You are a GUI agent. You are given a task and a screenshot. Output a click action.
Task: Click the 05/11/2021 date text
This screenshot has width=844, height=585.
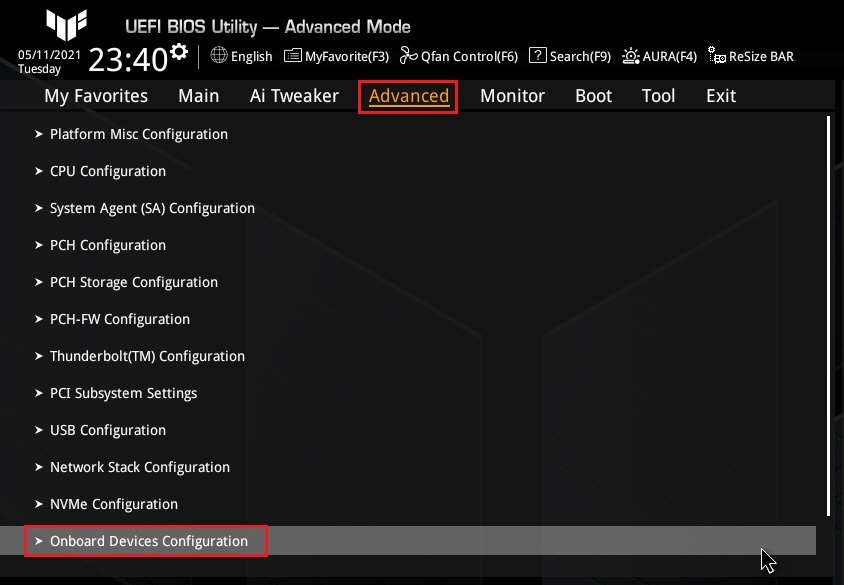click(50, 55)
